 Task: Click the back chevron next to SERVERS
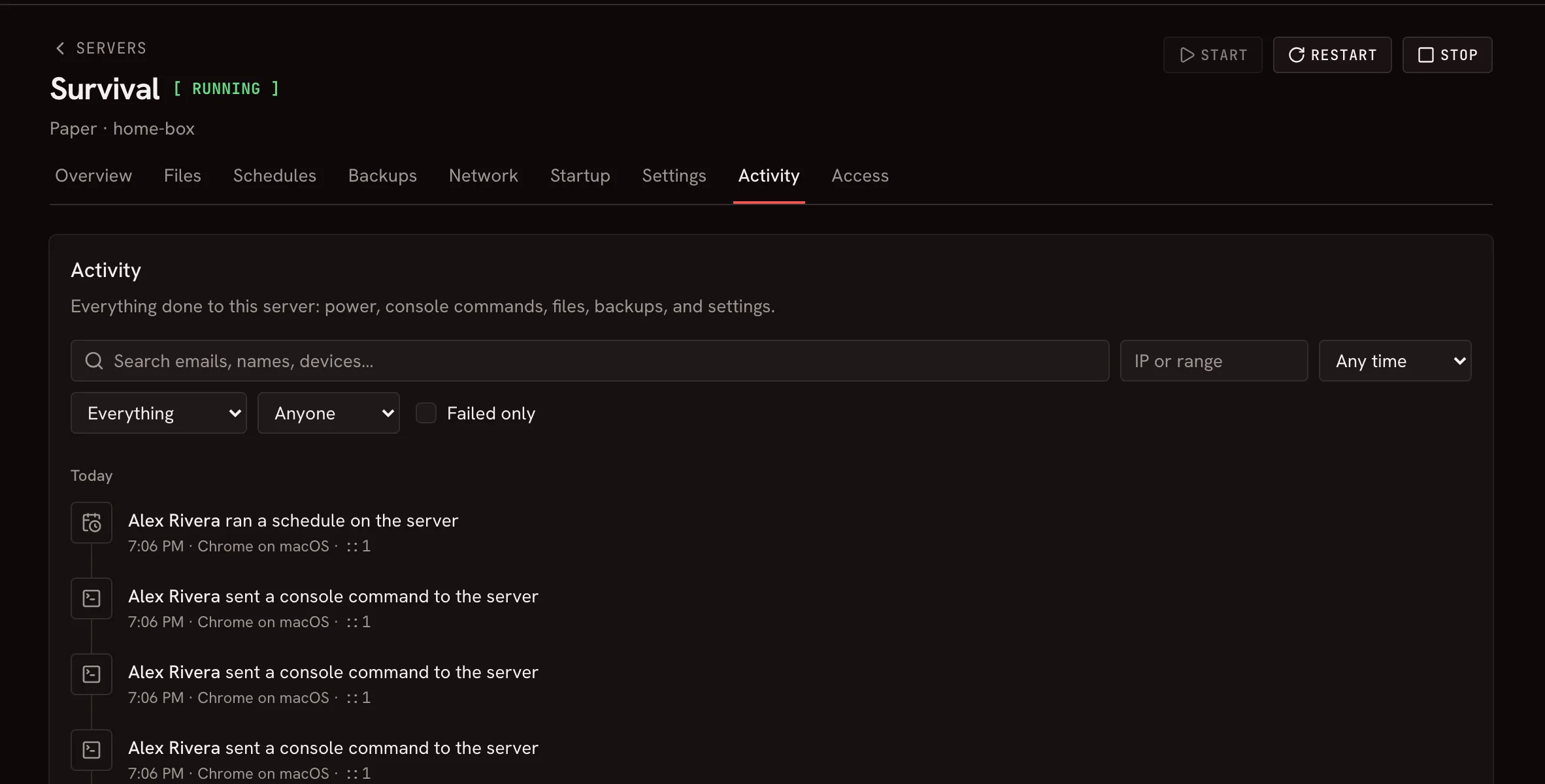60,48
